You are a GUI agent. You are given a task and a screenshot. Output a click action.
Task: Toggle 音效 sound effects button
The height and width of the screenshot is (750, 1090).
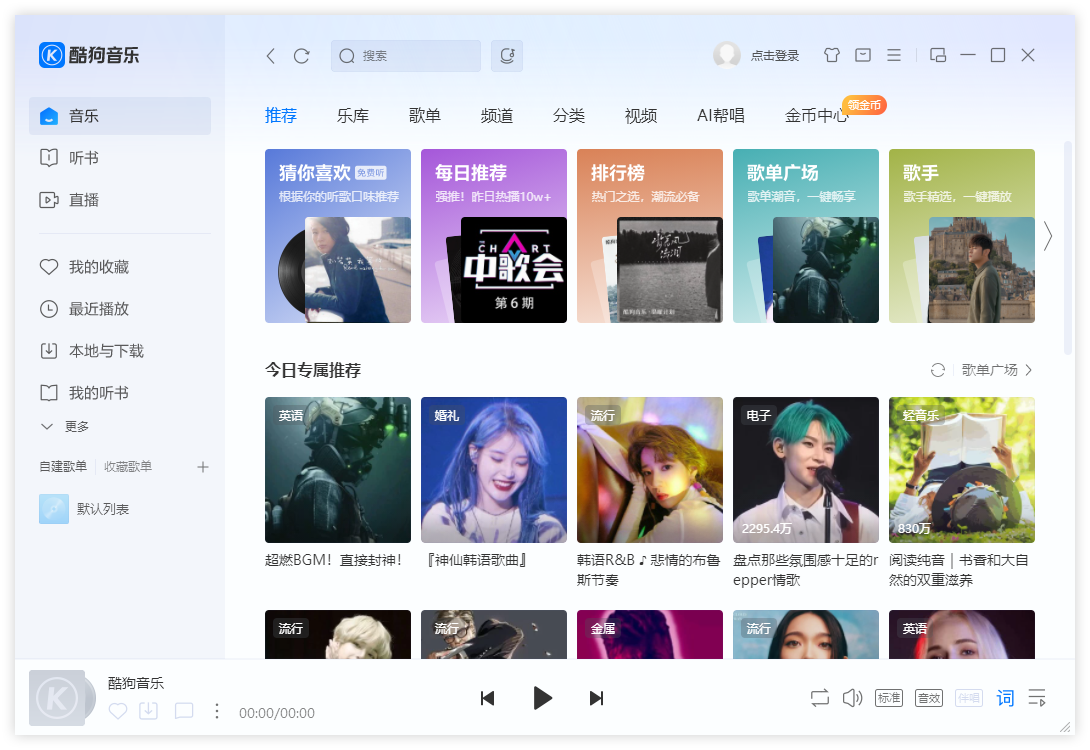pyautogui.click(x=929, y=698)
